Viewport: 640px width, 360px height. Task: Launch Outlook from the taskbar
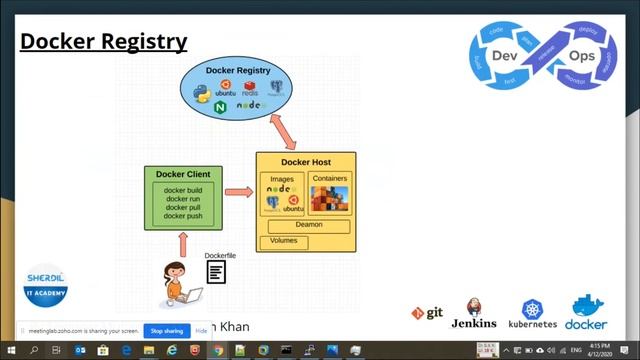(x=80, y=350)
